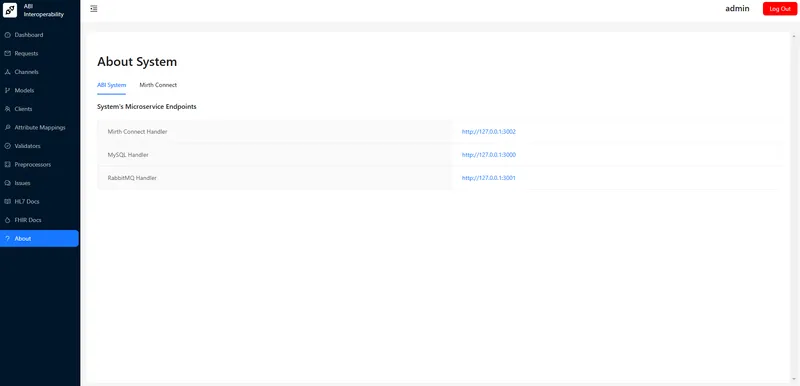The width and height of the screenshot is (800, 386).
Task: Switch to the Mirth Connect tab
Action: pos(158,85)
